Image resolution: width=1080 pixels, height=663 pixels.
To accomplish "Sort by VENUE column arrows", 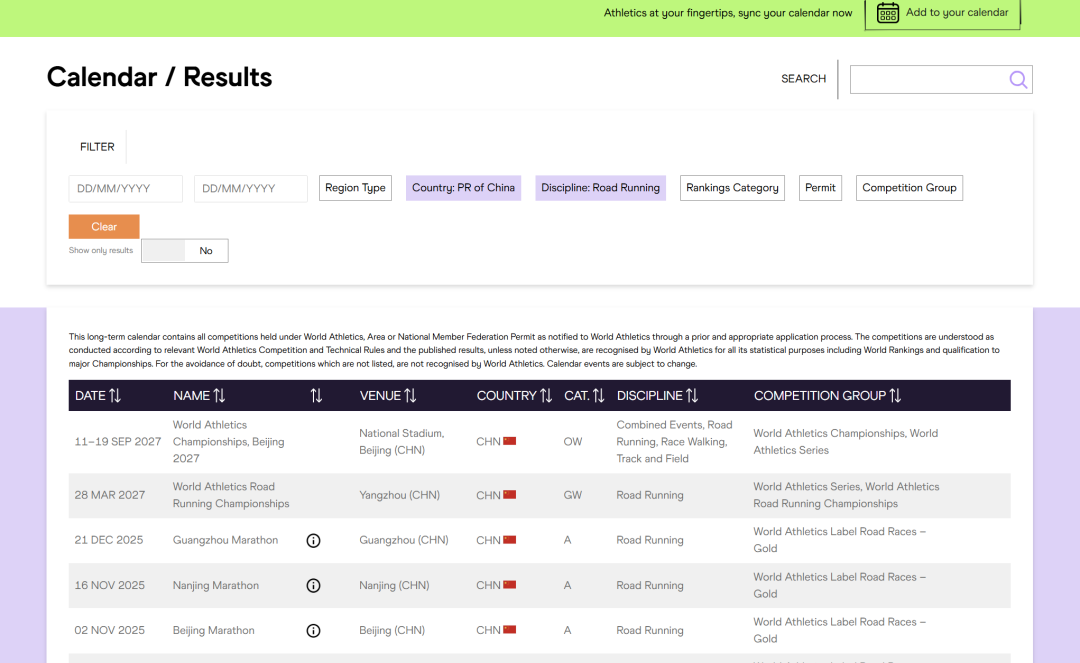I will 411,396.
